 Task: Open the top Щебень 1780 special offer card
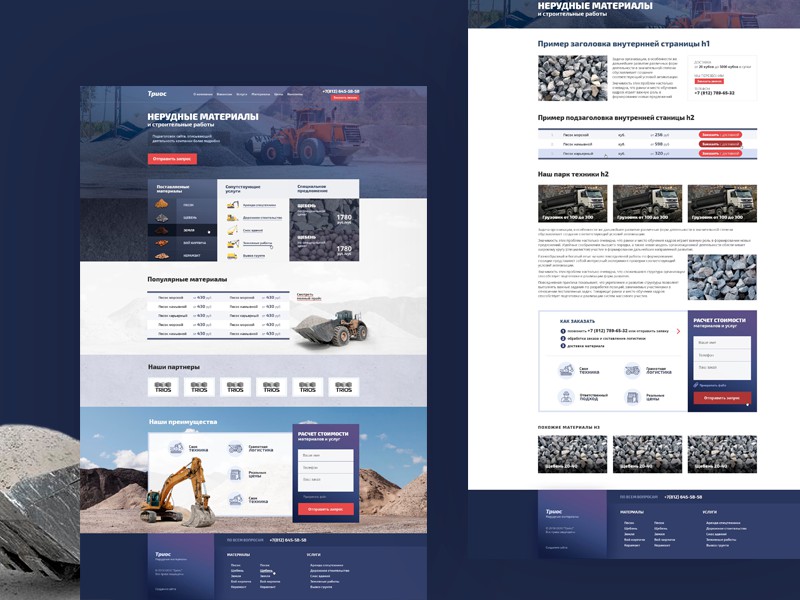click(x=324, y=214)
